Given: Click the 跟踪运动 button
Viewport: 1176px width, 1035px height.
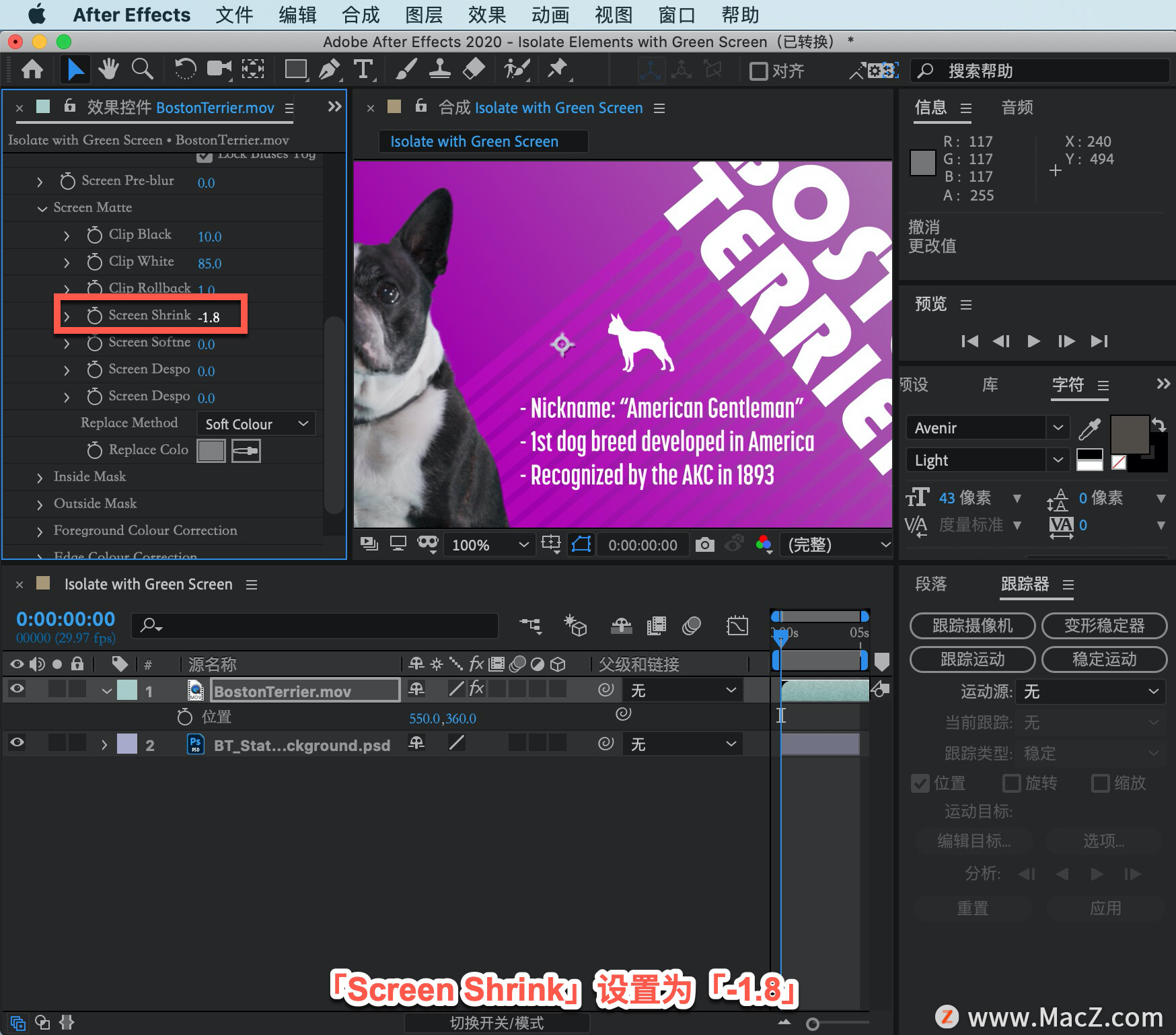Looking at the screenshot, I should 972,659.
